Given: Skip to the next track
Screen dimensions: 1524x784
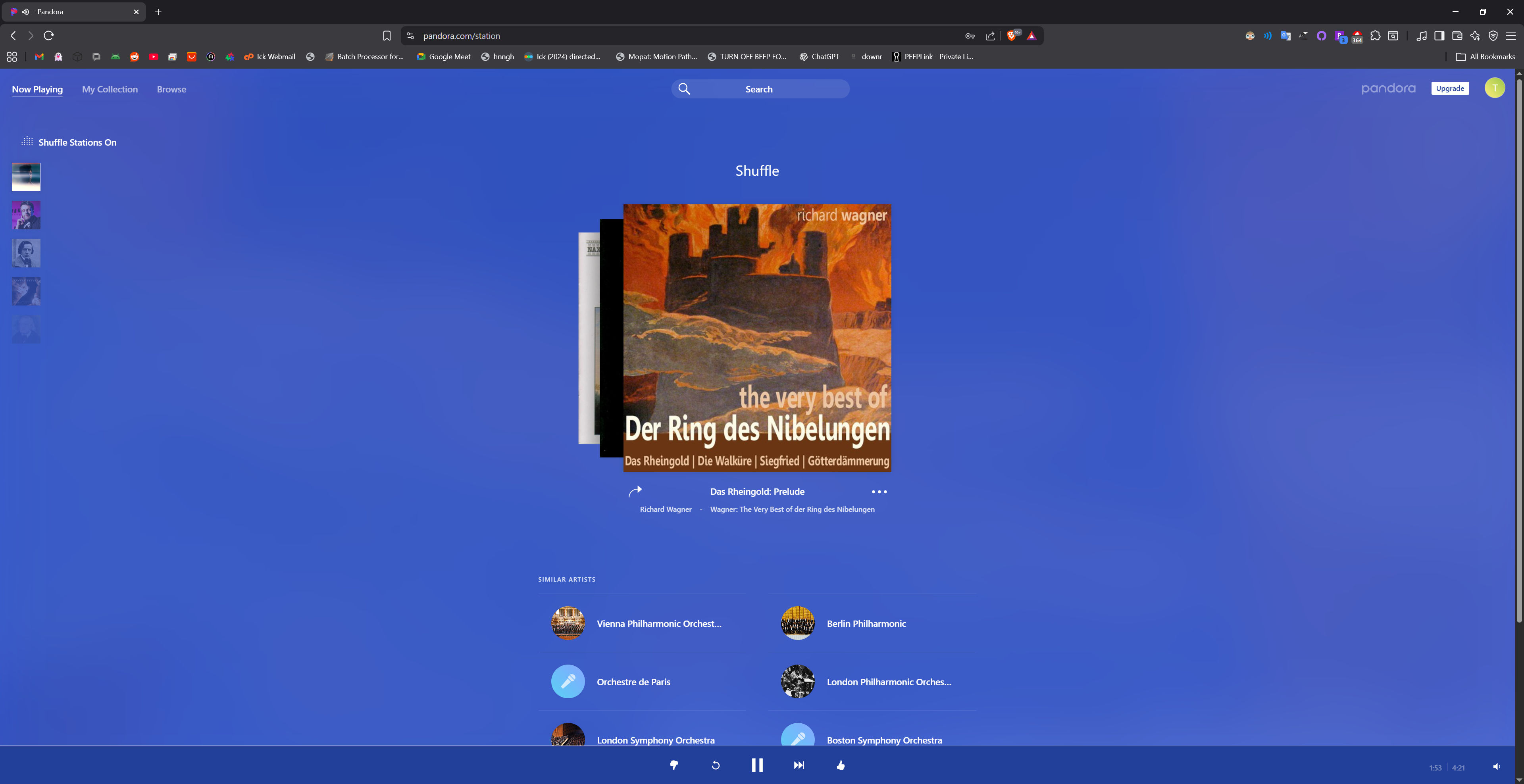Looking at the screenshot, I should 799,765.
